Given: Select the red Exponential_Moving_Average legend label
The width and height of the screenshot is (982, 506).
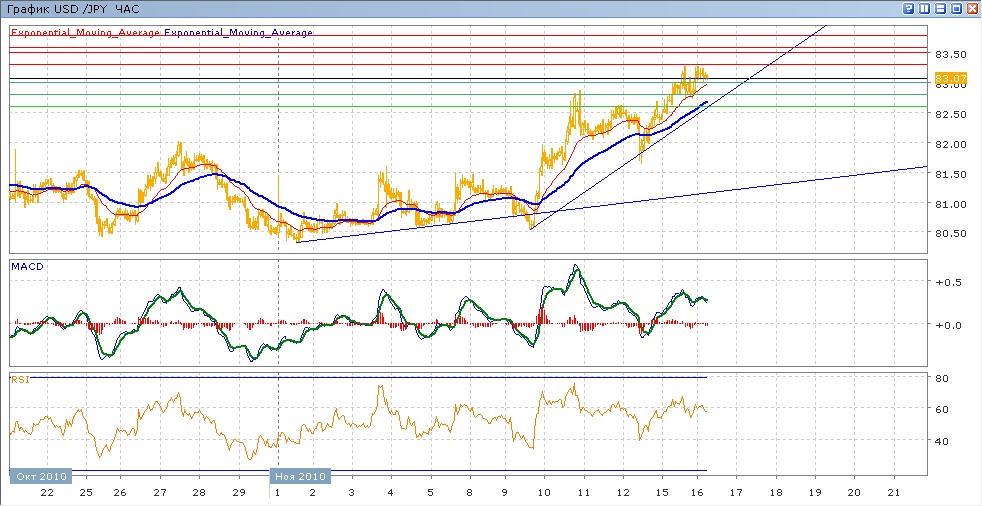Looking at the screenshot, I should pos(86,33).
